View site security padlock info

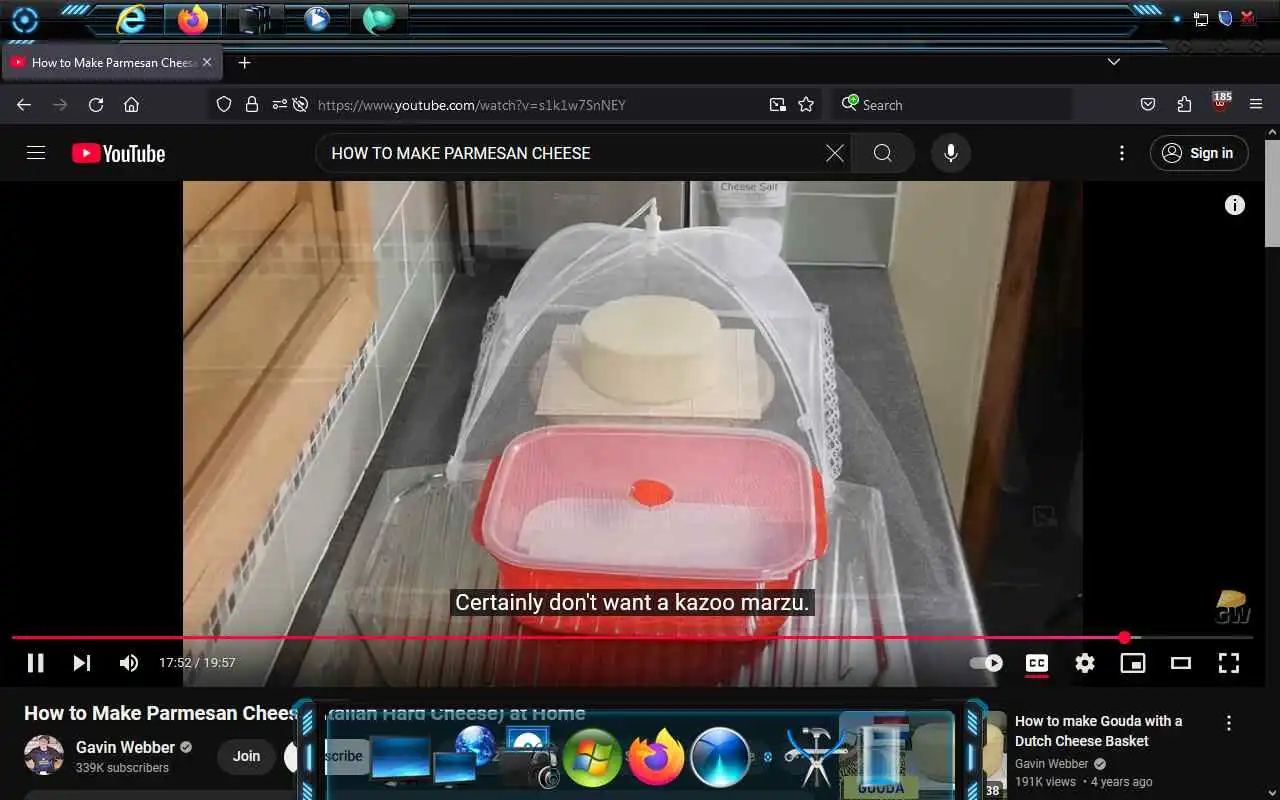[x=252, y=105]
